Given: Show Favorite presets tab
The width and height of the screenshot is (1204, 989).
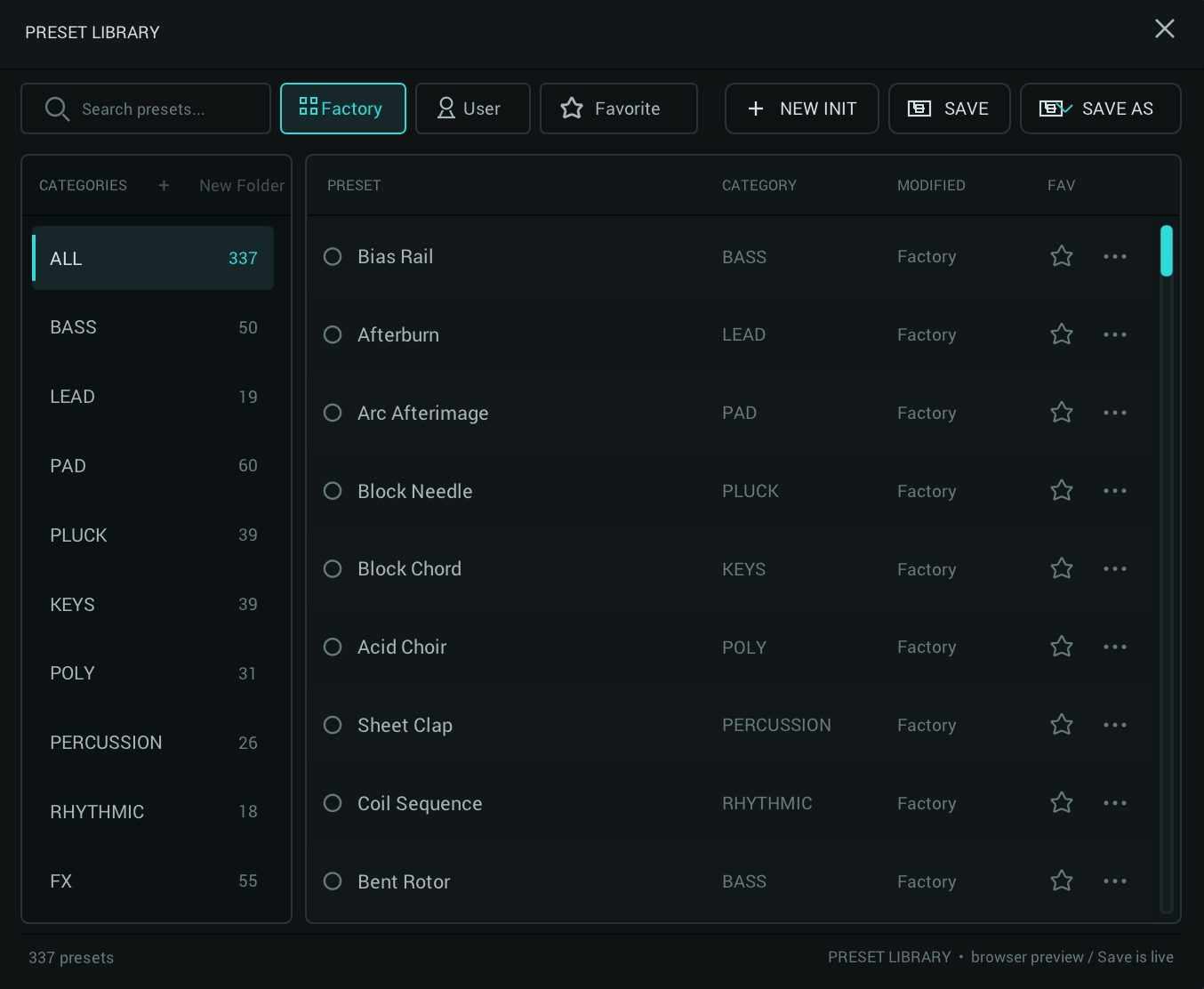Looking at the screenshot, I should tap(619, 109).
